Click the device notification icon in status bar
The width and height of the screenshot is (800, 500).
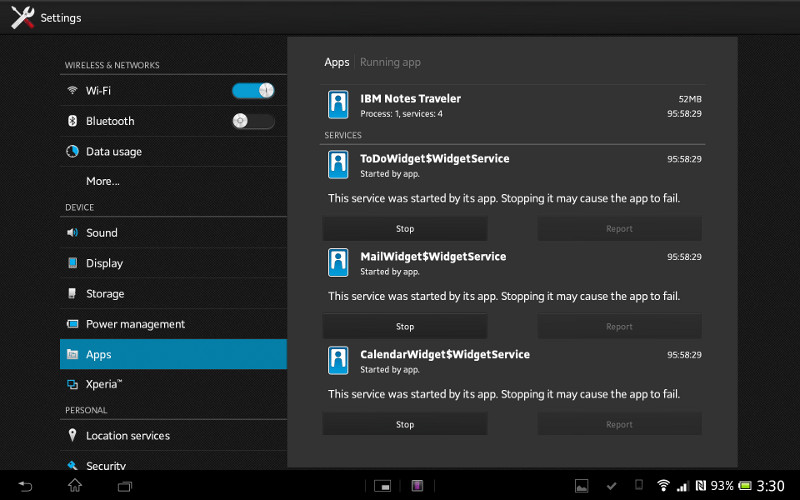[x=638, y=485]
